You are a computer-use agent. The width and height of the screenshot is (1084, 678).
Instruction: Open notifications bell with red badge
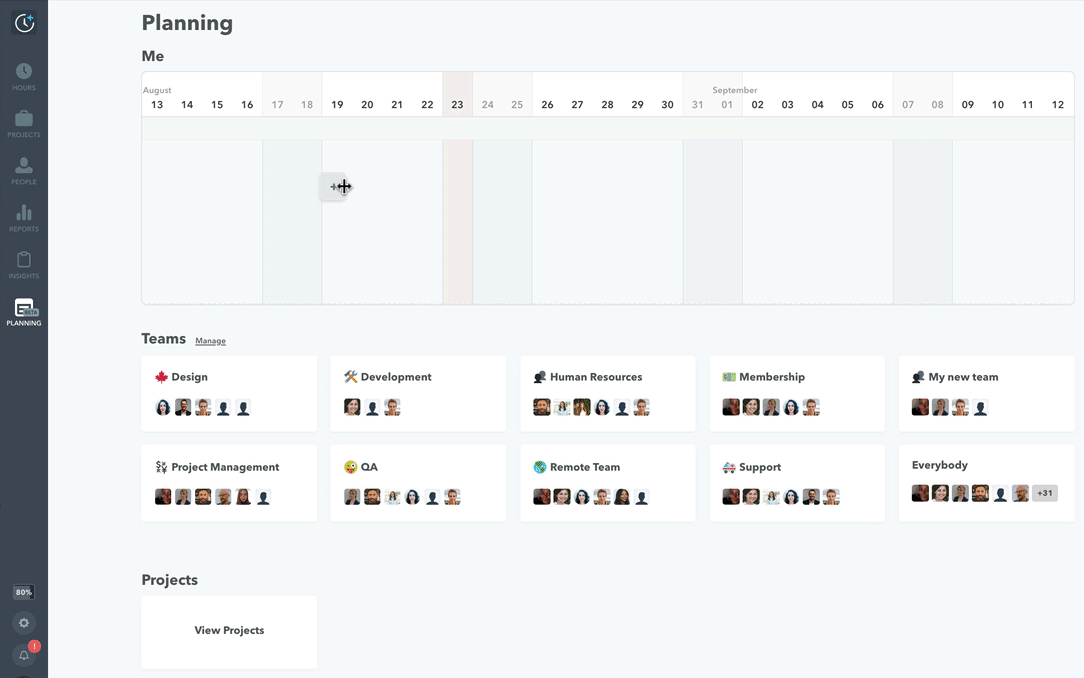pos(24,655)
